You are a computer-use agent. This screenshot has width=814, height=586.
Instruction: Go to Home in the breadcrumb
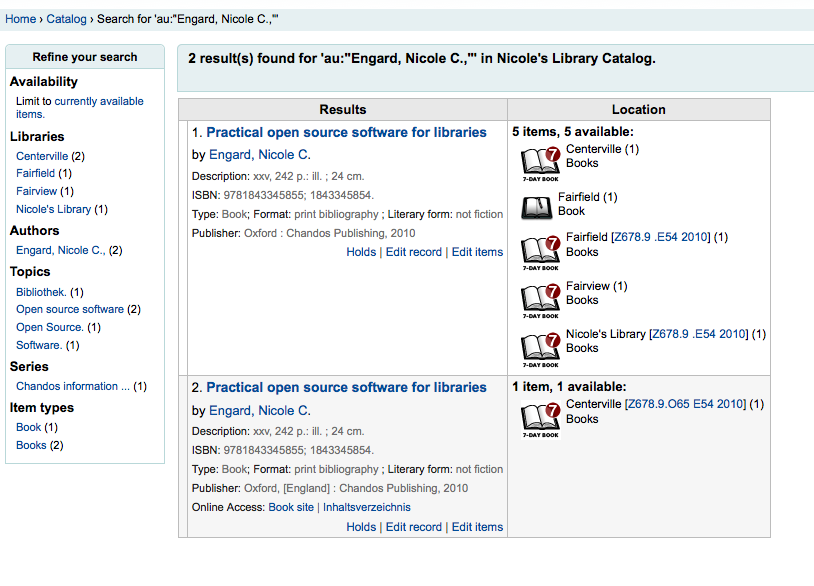(21, 19)
